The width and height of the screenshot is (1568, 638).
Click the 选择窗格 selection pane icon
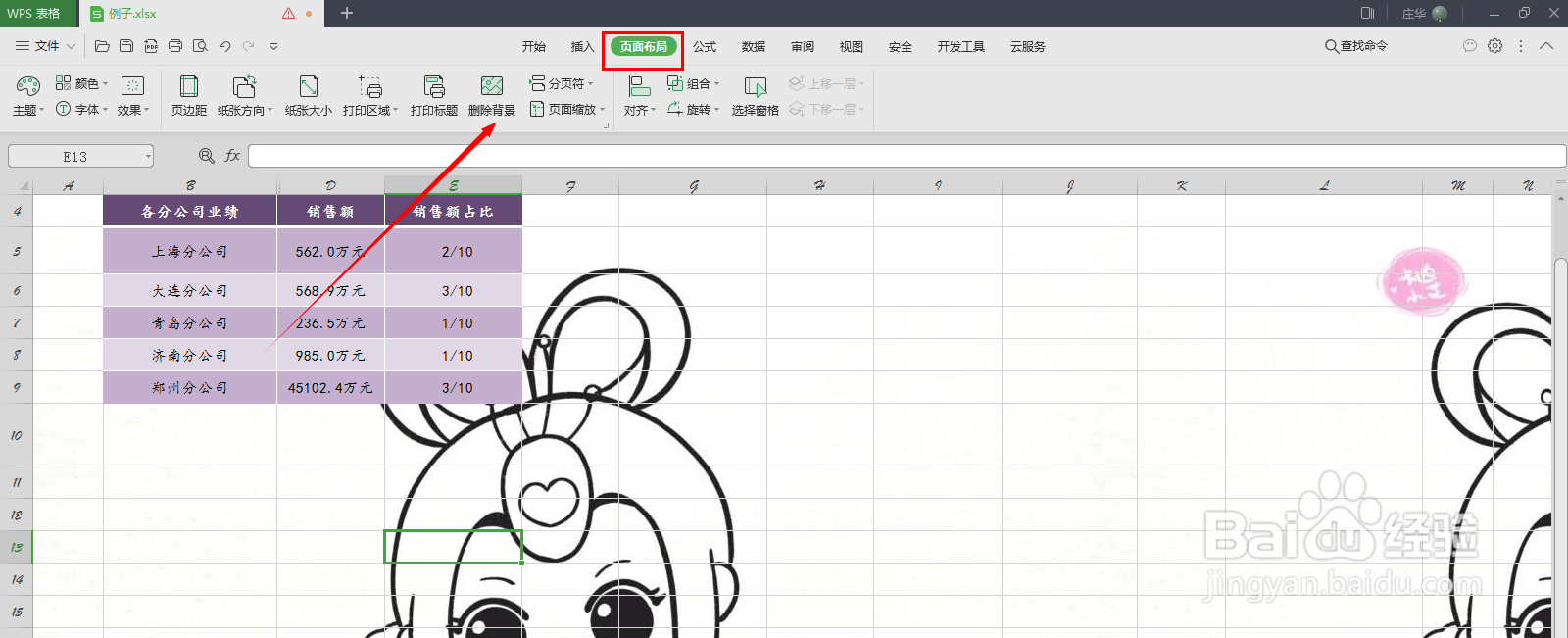click(756, 87)
